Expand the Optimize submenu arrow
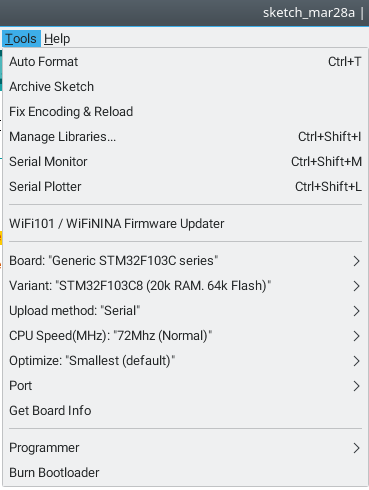The height and width of the screenshot is (490, 369). (x=356, y=361)
